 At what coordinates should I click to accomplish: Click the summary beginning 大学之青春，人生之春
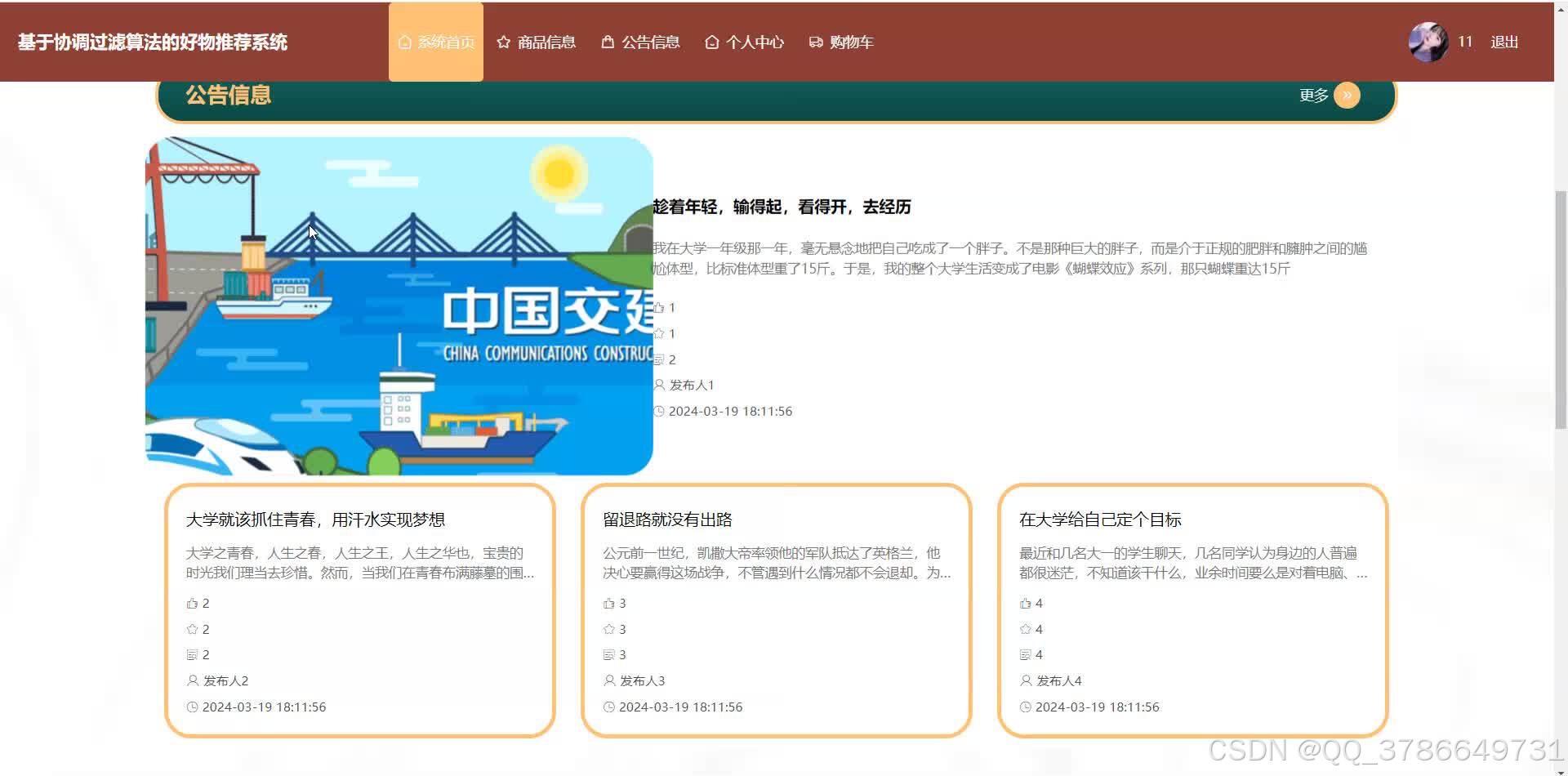pos(360,564)
